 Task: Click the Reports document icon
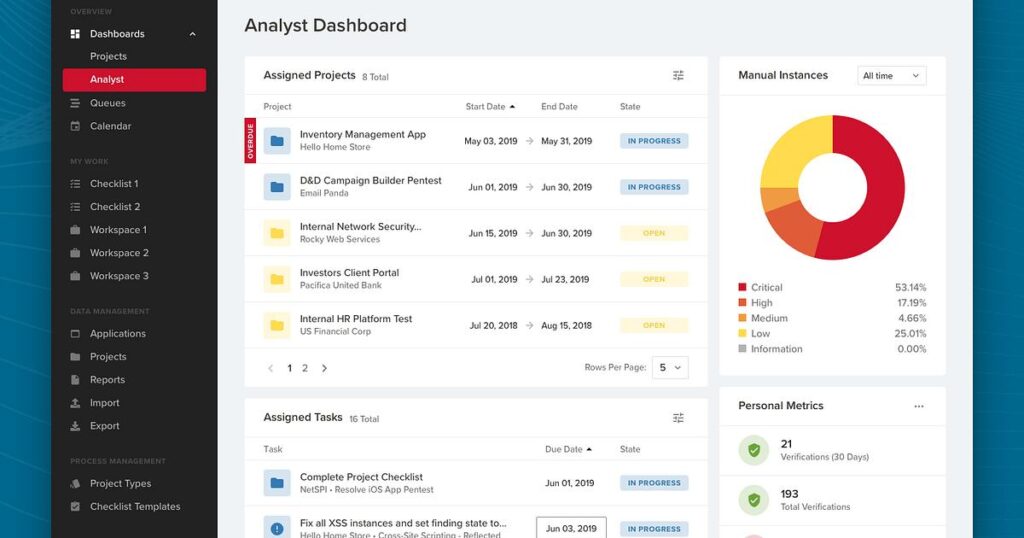(x=75, y=380)
